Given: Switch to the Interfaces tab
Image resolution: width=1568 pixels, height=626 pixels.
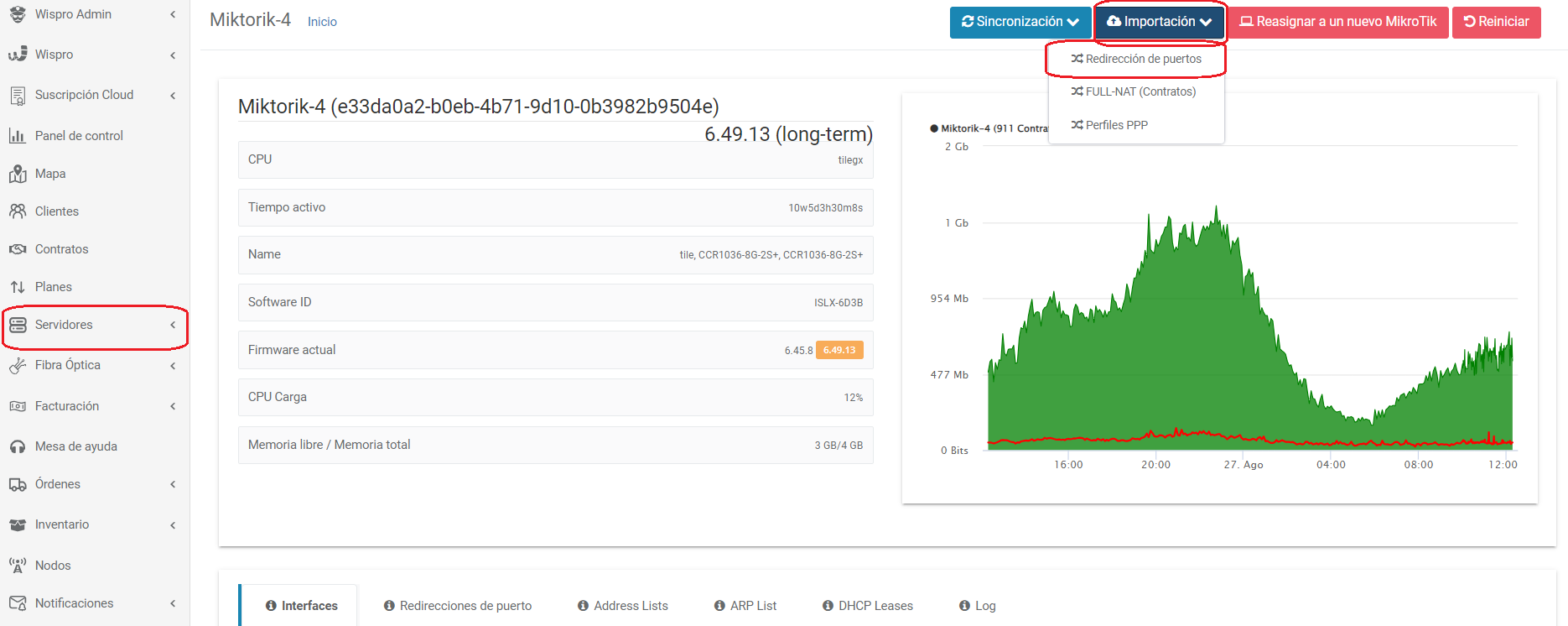Looking at the screenshot, I should click(299, 605).
